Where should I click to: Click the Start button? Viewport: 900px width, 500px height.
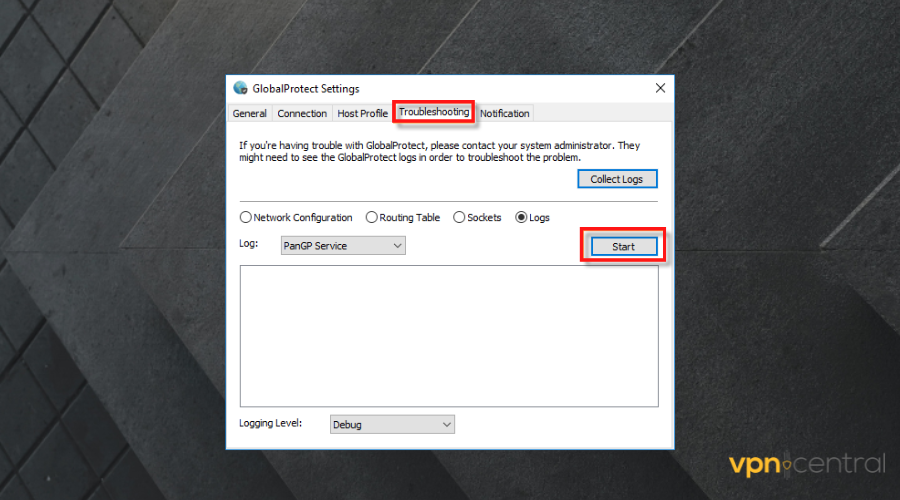(x=623, y=247)
